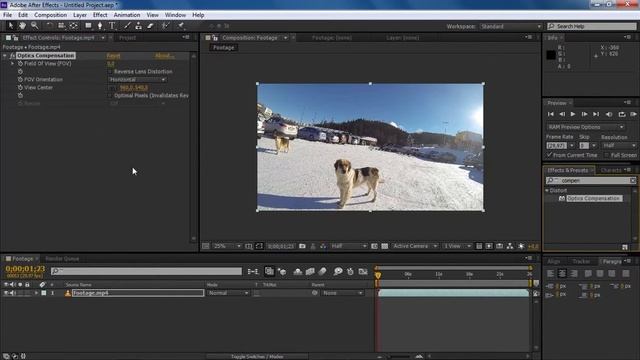
Task: Open 1 View layout dropdown
Action: coord(457,246)
